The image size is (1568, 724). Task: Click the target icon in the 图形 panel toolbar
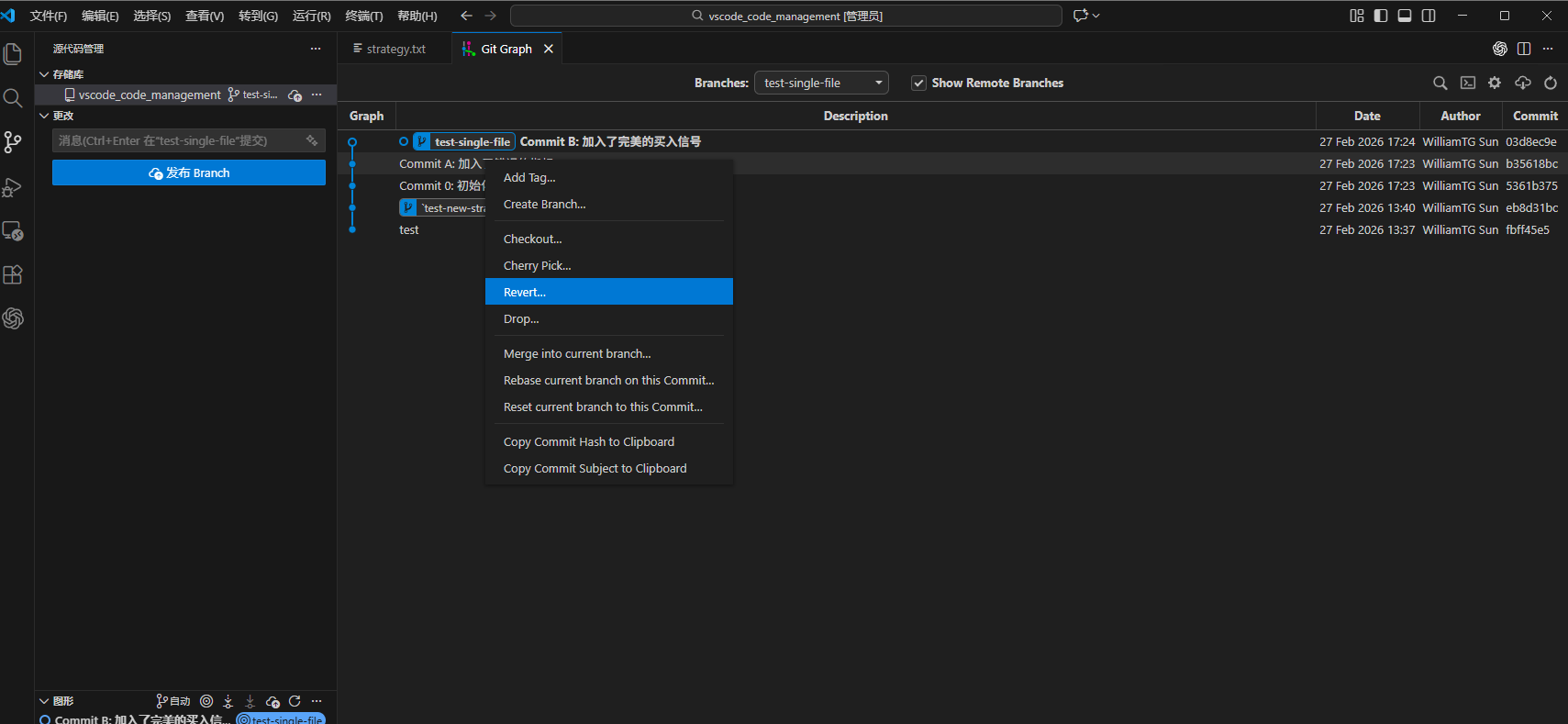tap(206, 701)
